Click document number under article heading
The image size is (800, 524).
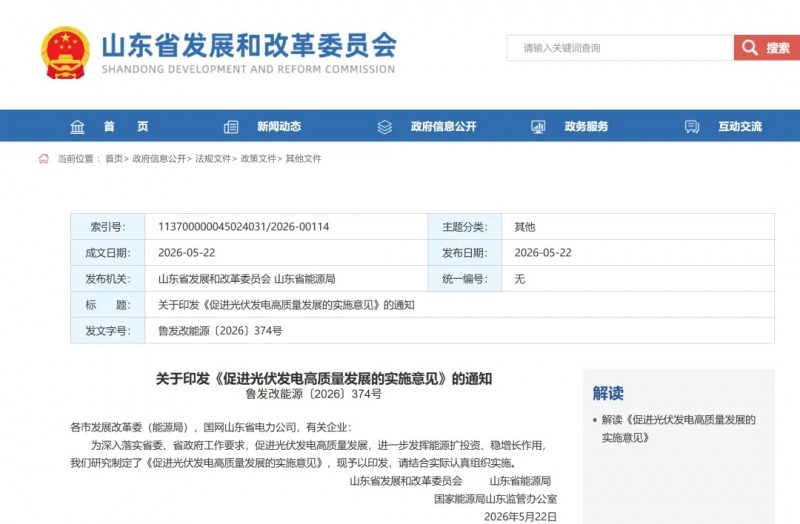coord(313,394)
